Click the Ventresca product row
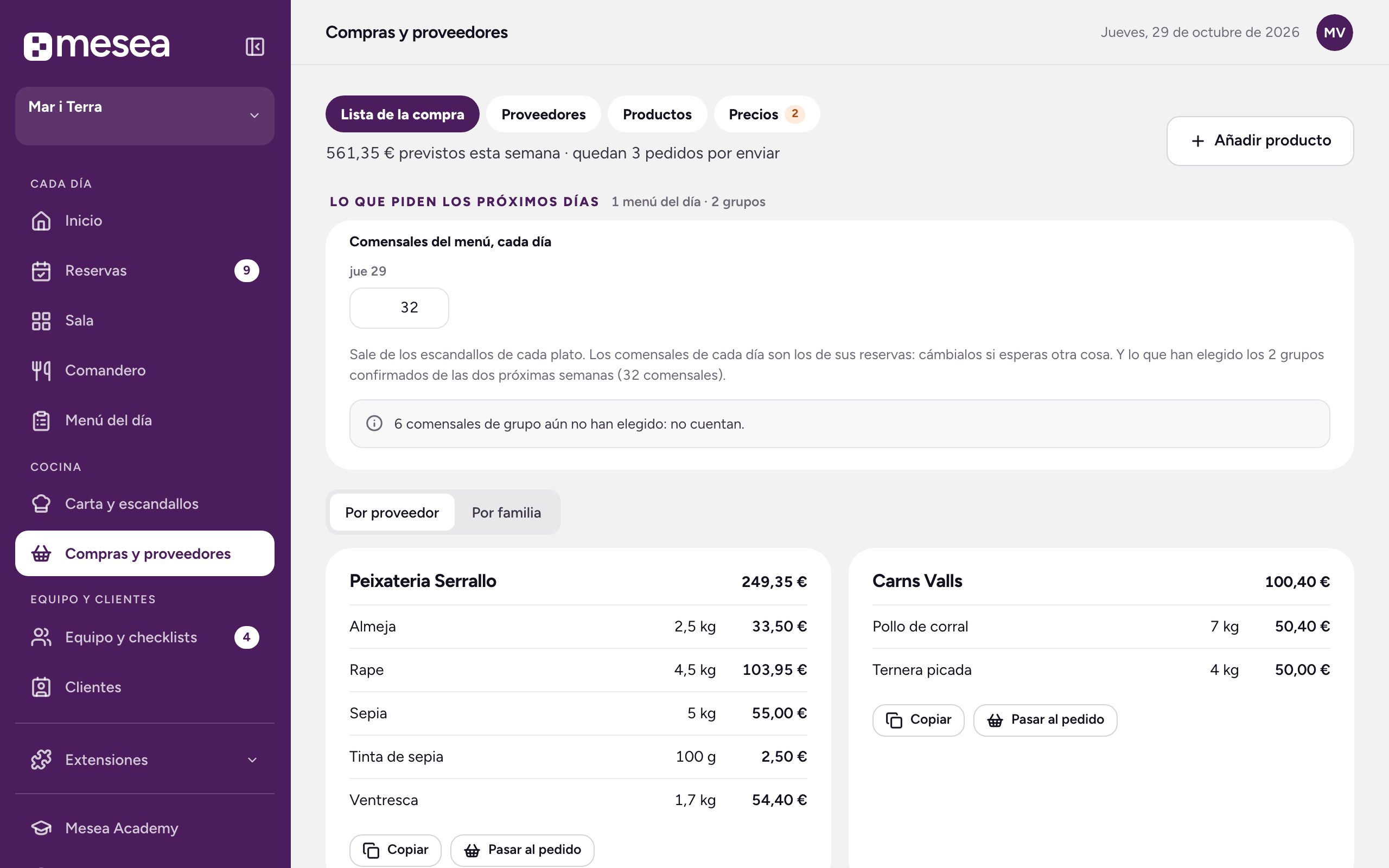 [x=578, y=800]
